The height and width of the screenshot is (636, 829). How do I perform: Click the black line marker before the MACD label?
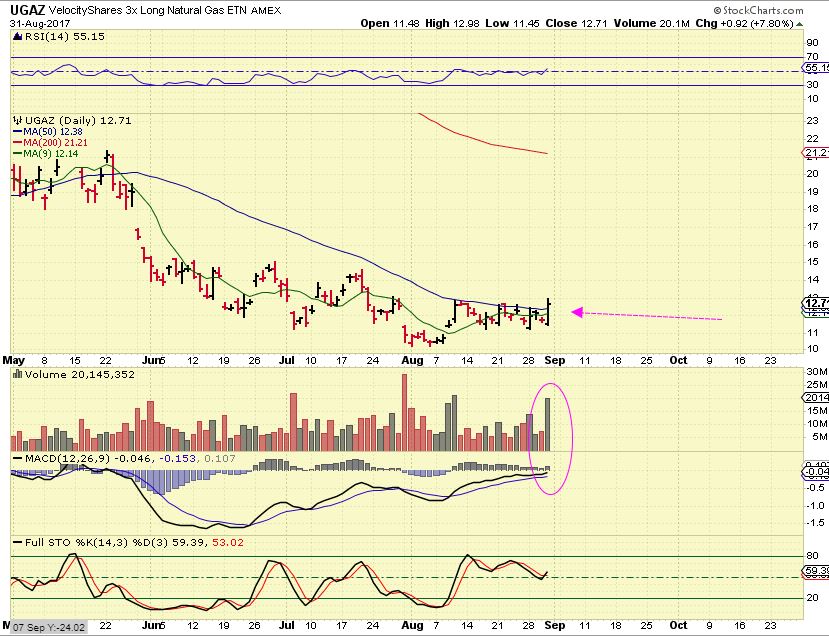[x=17, y=459]
